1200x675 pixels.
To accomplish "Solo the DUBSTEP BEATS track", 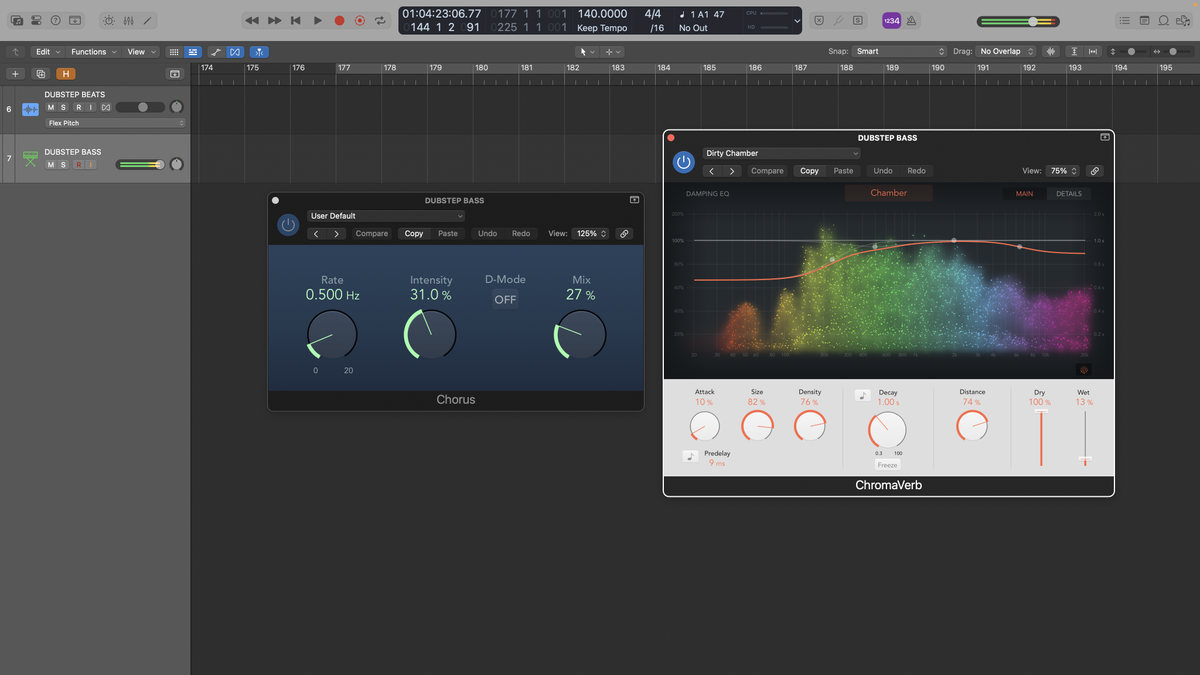I will click(x=65, y=107).
